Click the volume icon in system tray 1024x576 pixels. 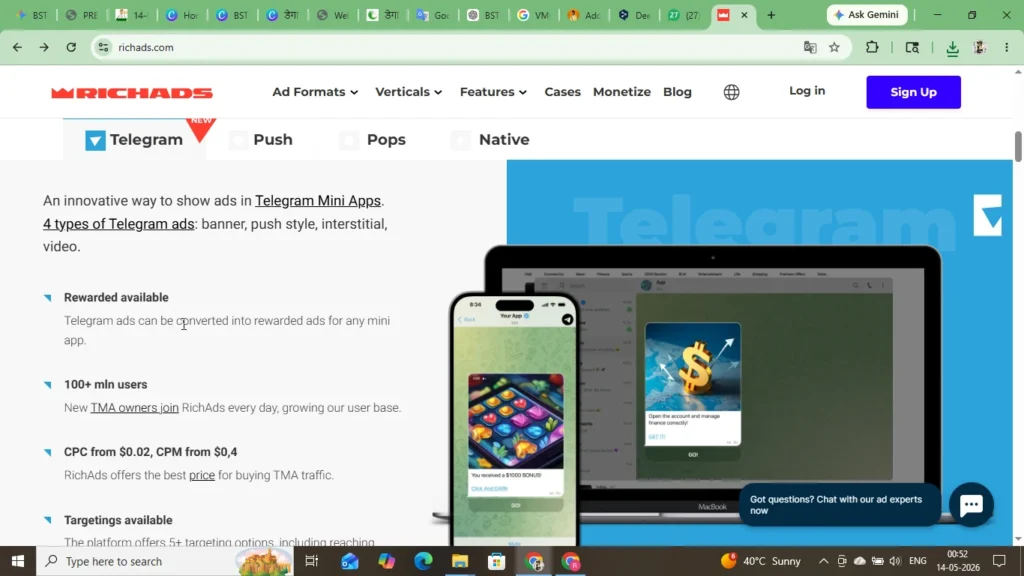pos(895,561)
